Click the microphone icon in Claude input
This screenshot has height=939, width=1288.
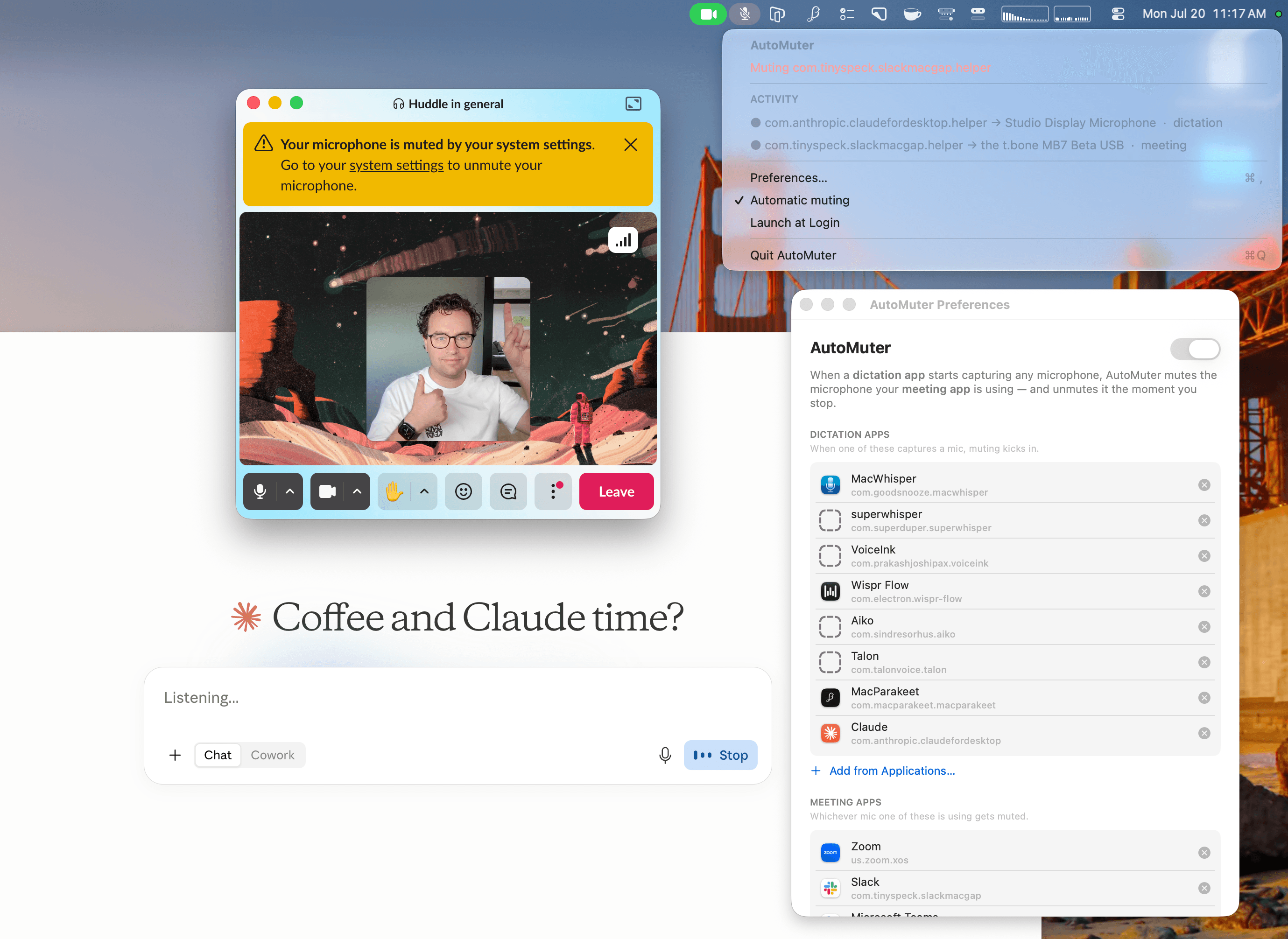tap(665, 755)
